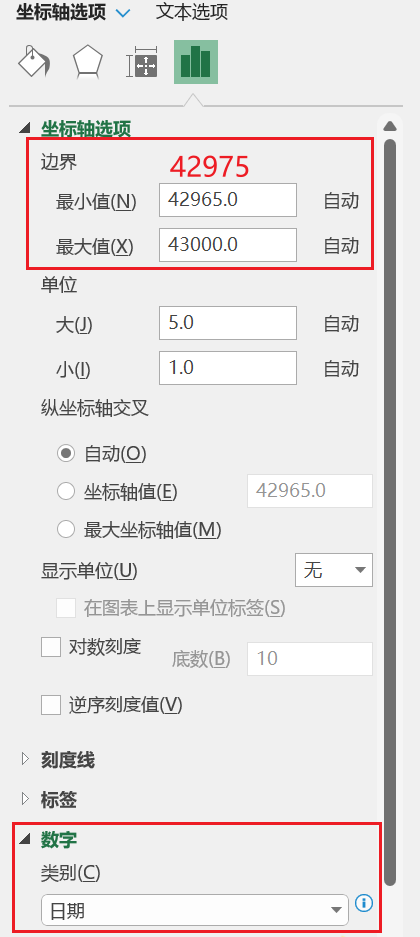Click the info icon beside 类别 dropdown
This screenshot has height=937, width=420.
(x=364, y=903)
